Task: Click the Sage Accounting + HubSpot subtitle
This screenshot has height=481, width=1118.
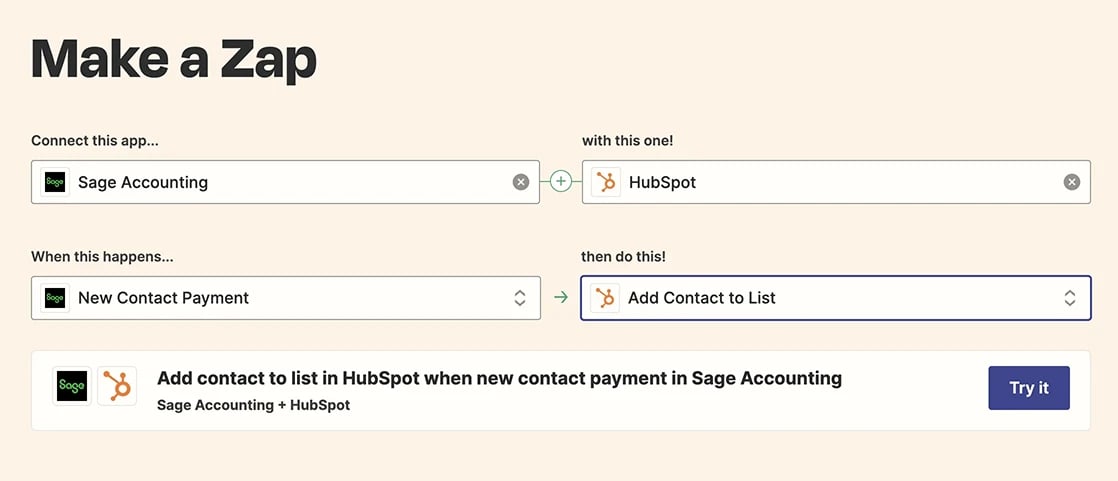Action: [x=253, y=405]
